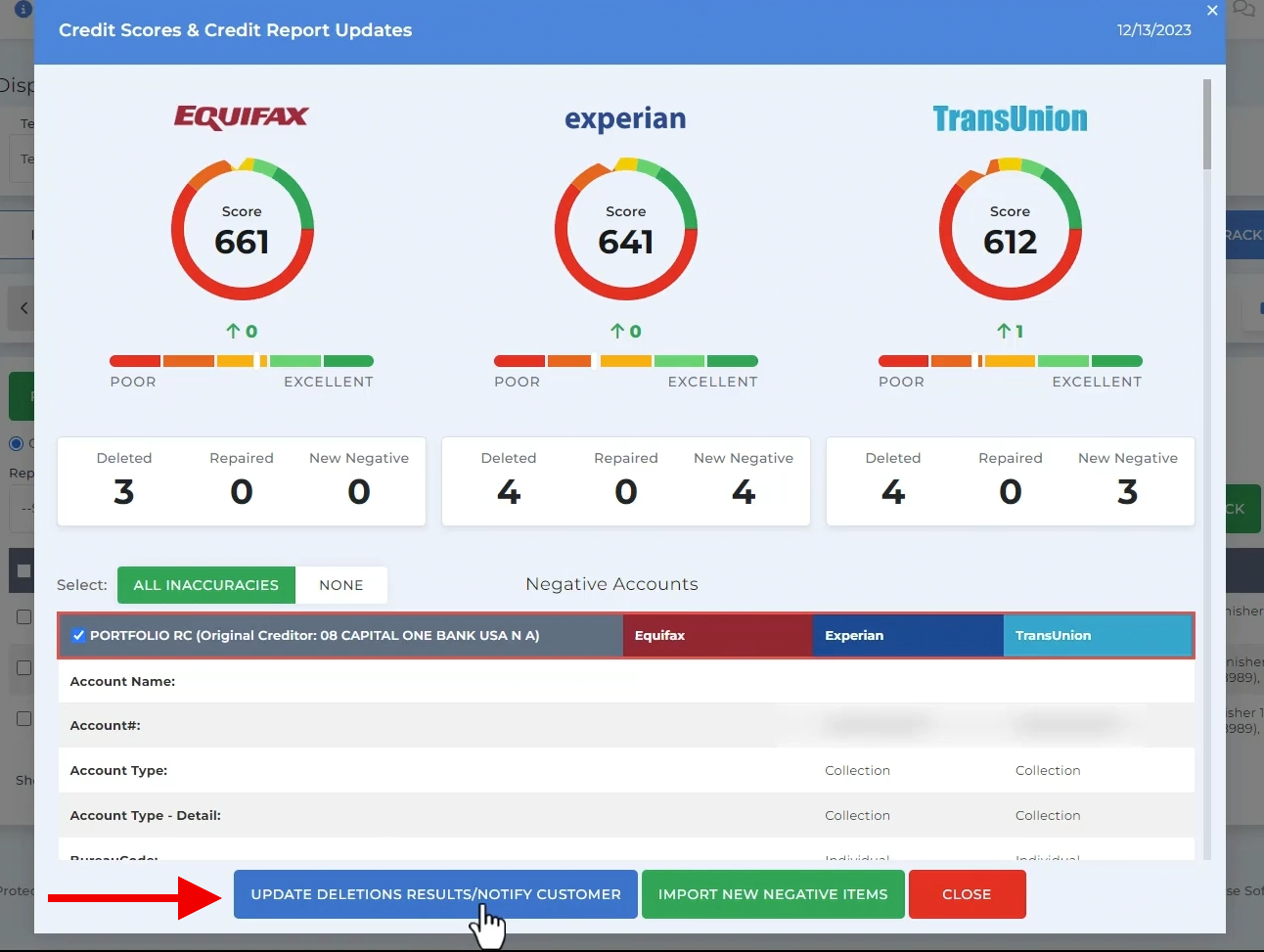
Task: Click the Equifax score gauge showing 661
Action: (243, 229)
